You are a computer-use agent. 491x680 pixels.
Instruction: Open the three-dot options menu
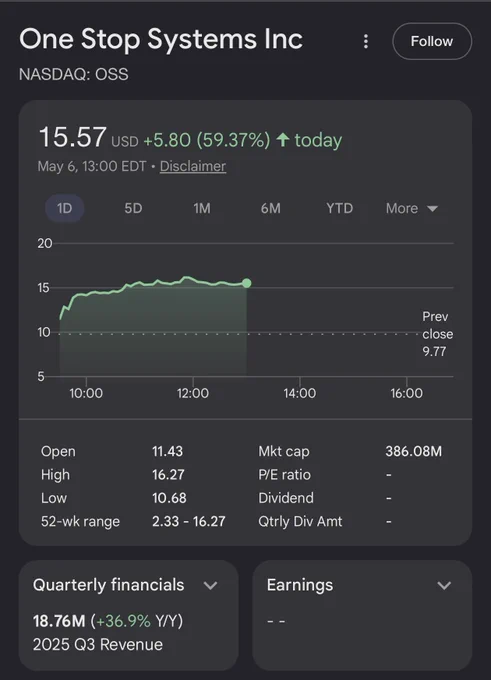pos(366,42)
